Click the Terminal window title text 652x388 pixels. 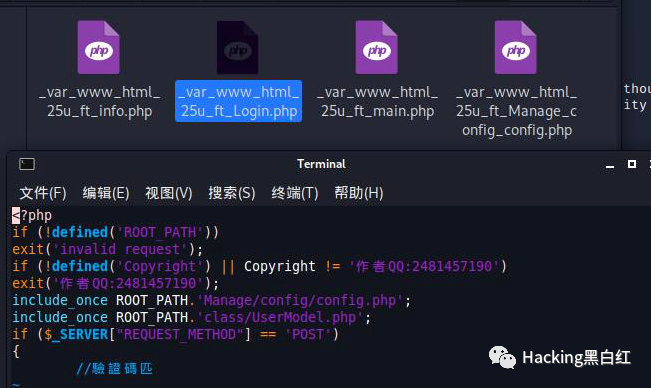coord(321,164)
